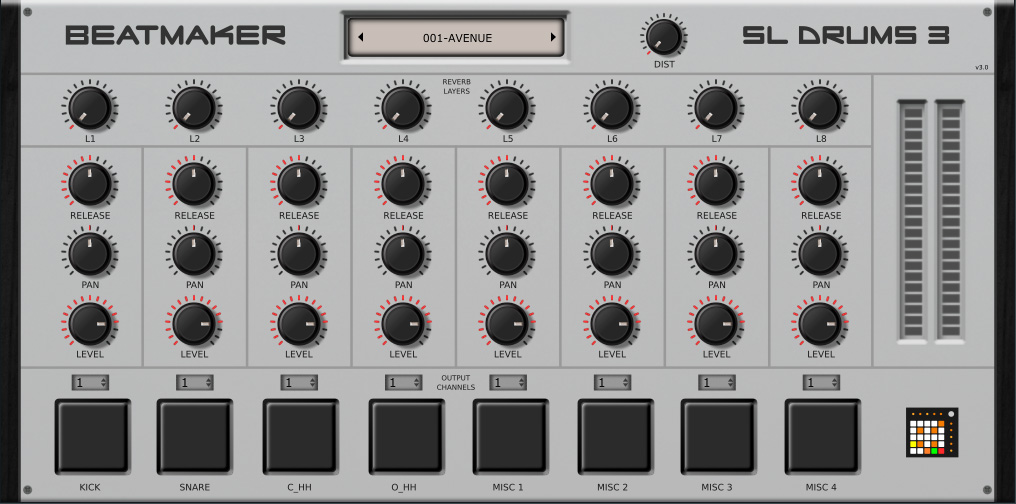
Task: Click the SL DRUMS 3 title
Action: (846, 36)
